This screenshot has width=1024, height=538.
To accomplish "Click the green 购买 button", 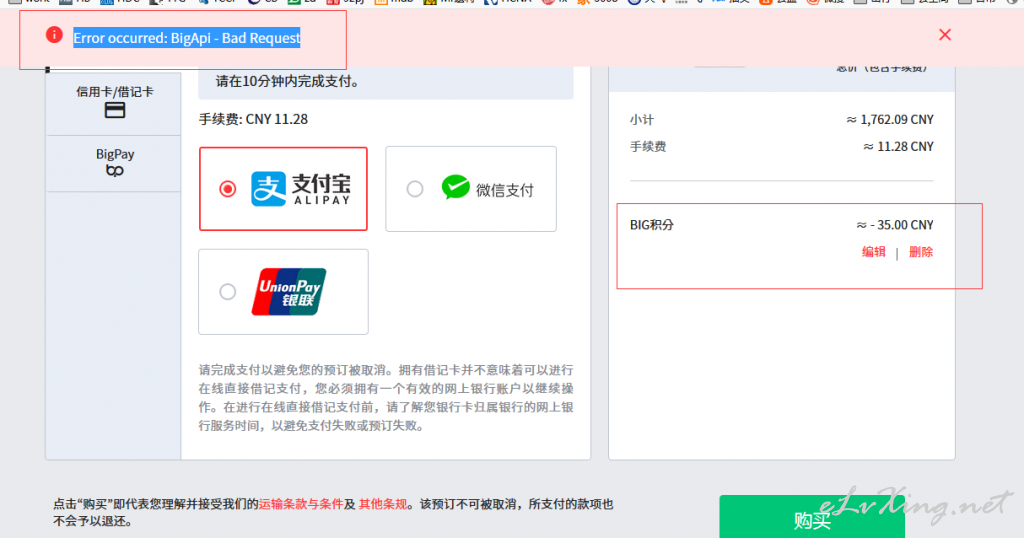I will pyautogui.click(x=812, y=517).
